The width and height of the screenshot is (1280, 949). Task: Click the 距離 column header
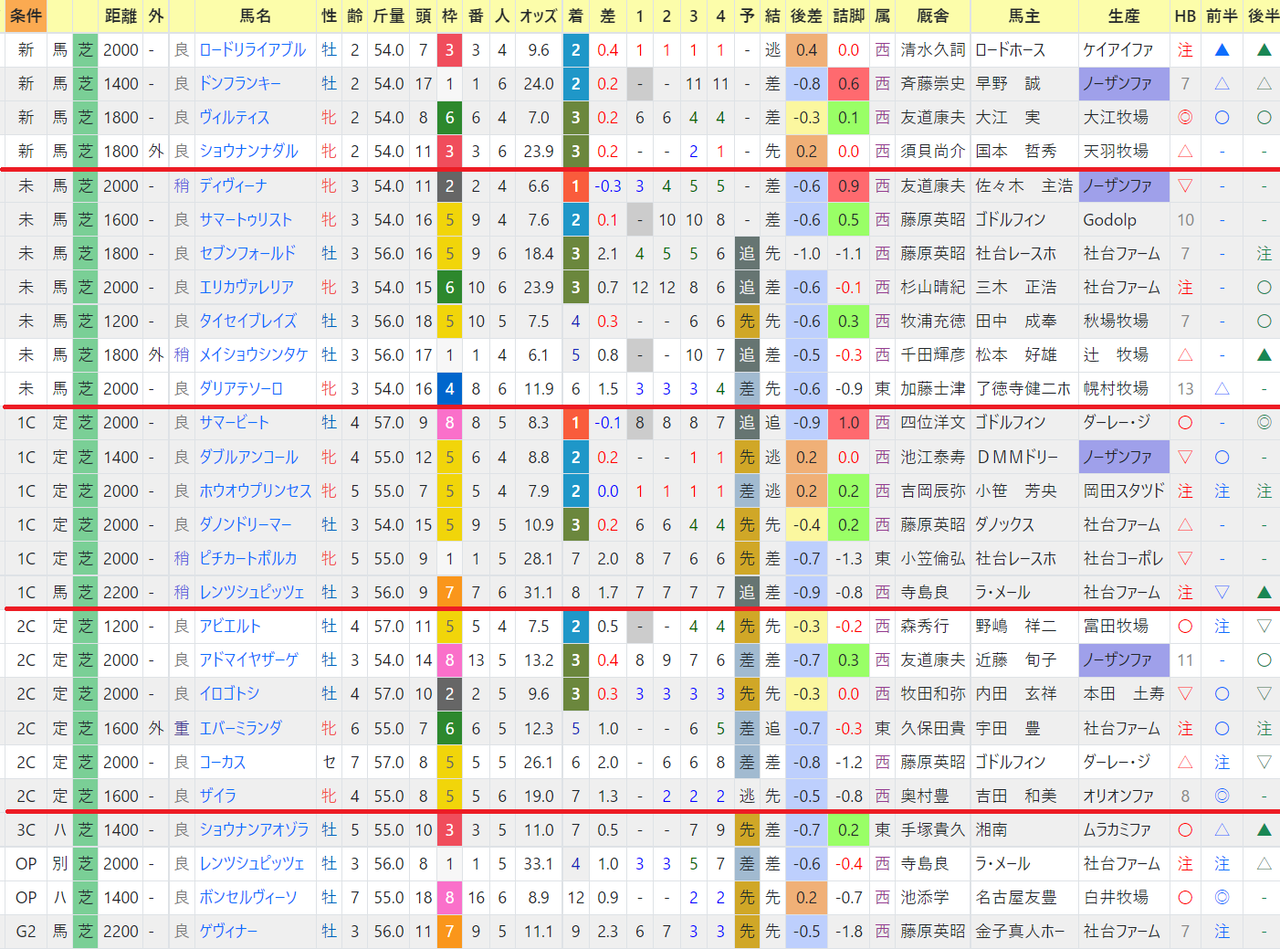point(120,16)
